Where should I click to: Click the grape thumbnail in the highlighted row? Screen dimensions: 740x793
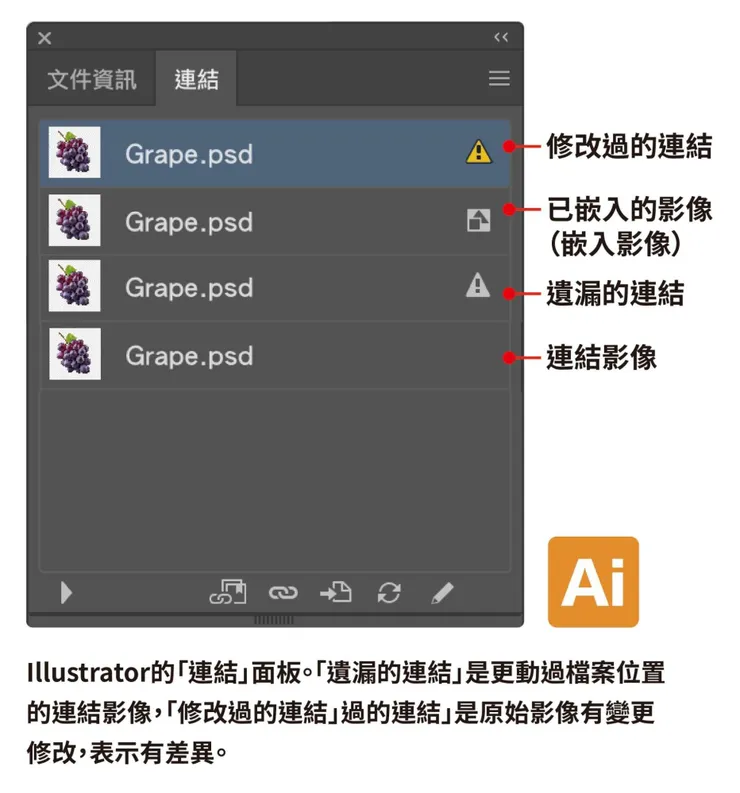[74, 152]
